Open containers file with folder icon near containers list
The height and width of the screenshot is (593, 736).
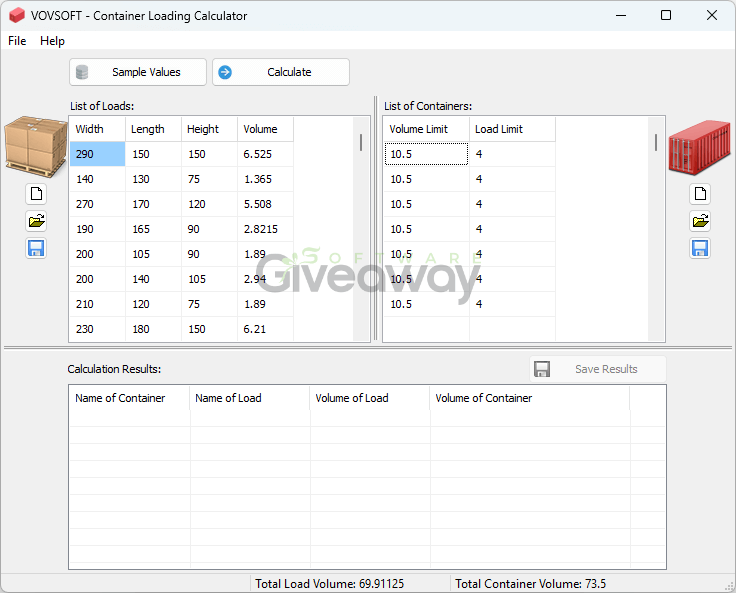pos(700,221)
